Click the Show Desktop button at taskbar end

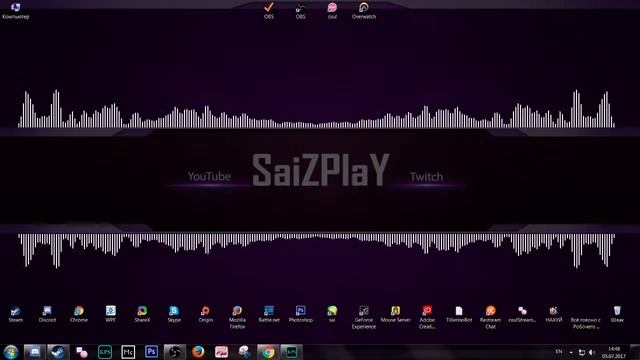point(635,352)
